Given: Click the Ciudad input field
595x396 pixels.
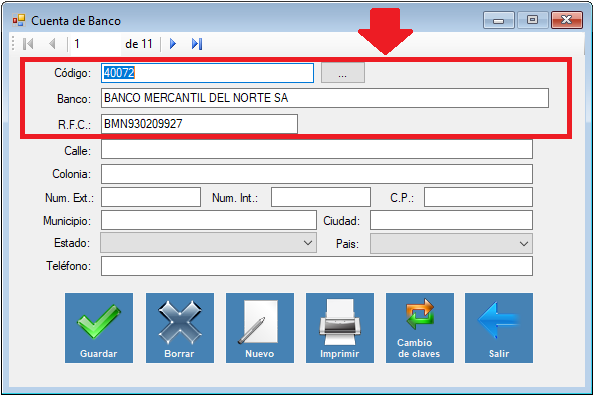Looking at the screenshot, I should pos(451,220).
